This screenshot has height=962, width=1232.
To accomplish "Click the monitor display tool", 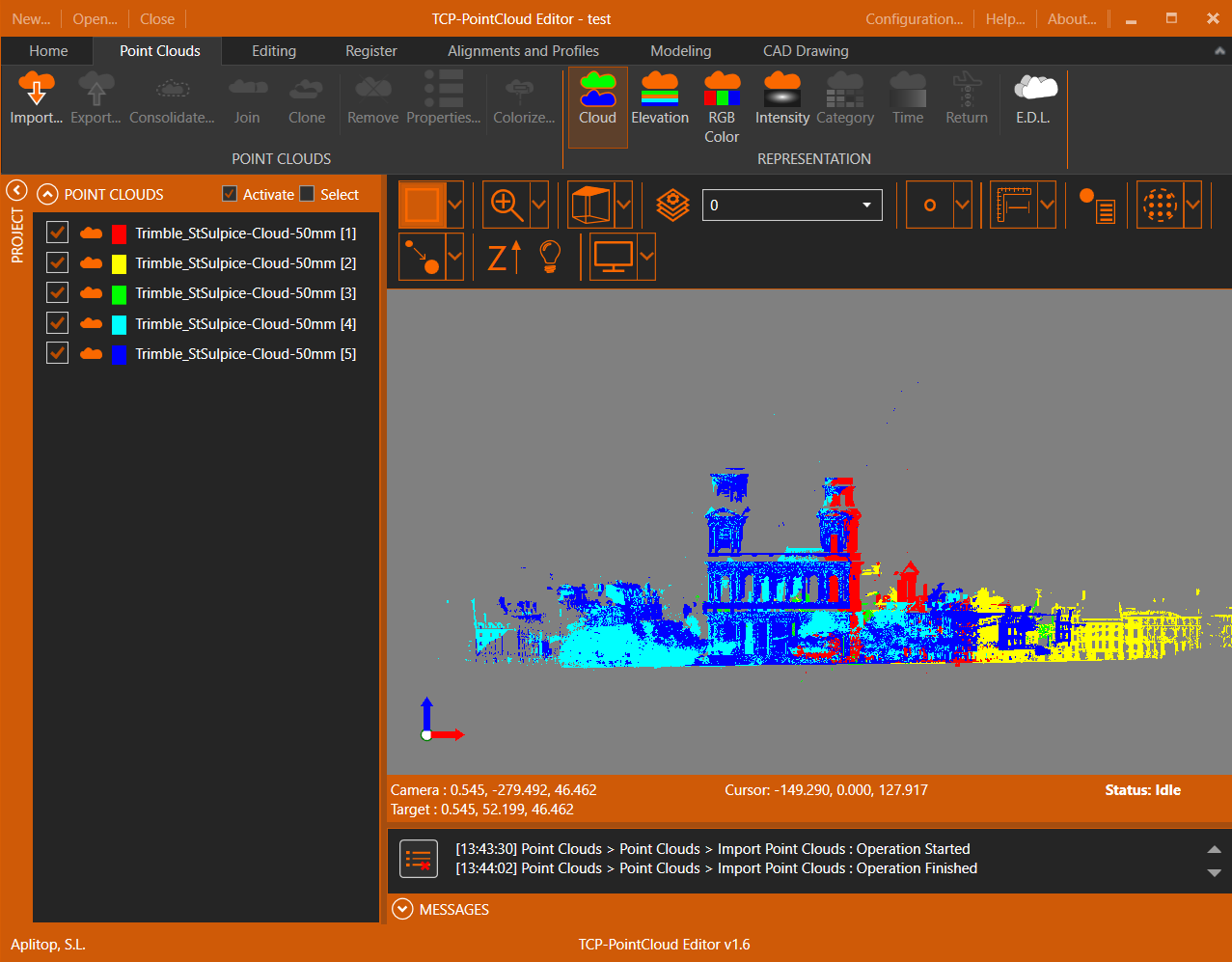I will 614,257.
